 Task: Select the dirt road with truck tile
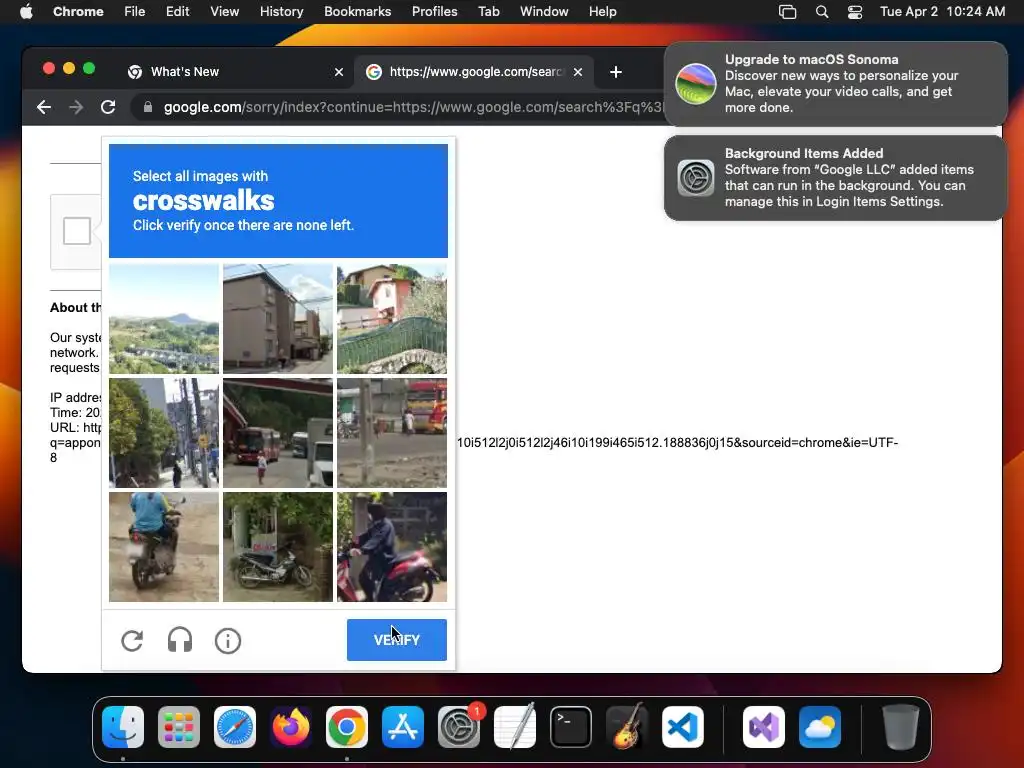(392, 433)
